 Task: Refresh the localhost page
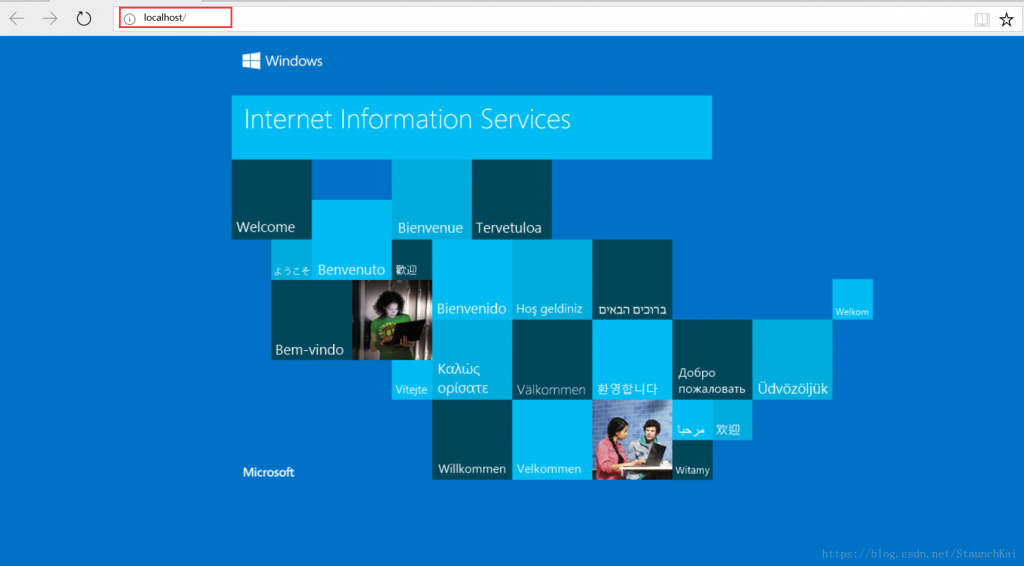pos(84,18)
